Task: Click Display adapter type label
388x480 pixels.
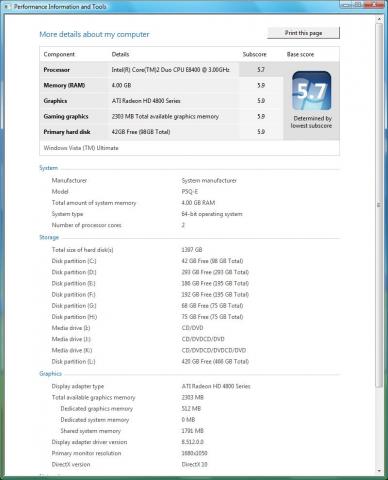Action: click(x=78, y=386)
